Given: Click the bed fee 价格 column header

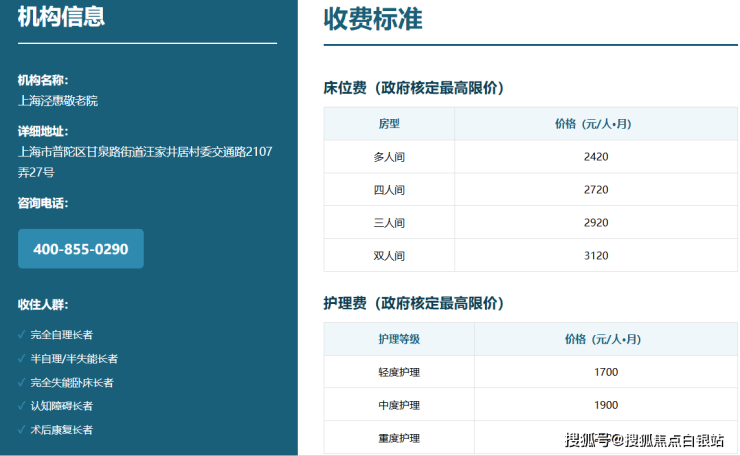Looking at the screenshot, I should (596, 124).
